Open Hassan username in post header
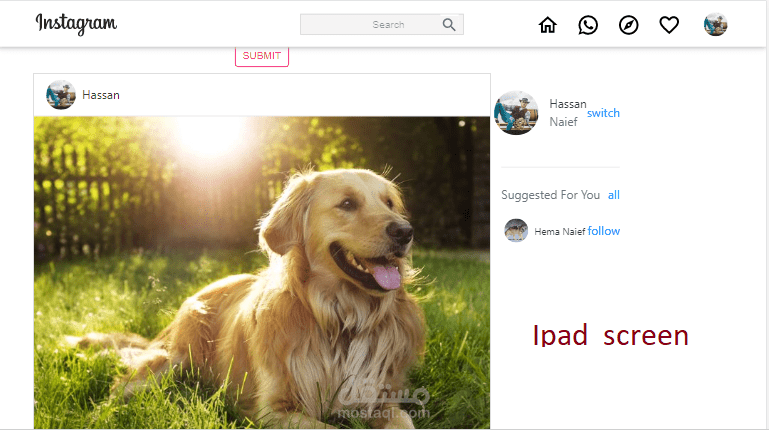 [x=101, y=95]
